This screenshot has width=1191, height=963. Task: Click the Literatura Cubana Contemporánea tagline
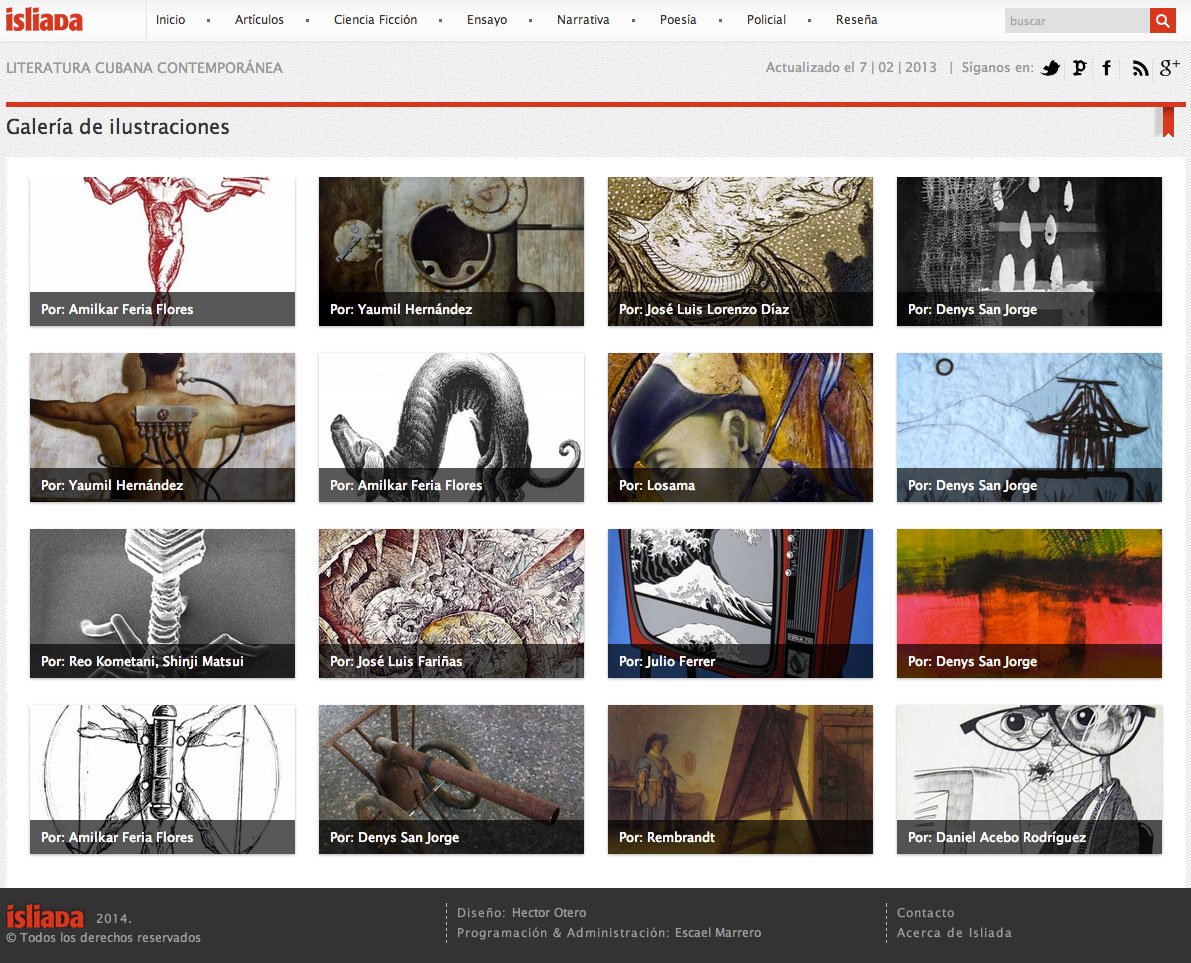click(x=144, y=68)
